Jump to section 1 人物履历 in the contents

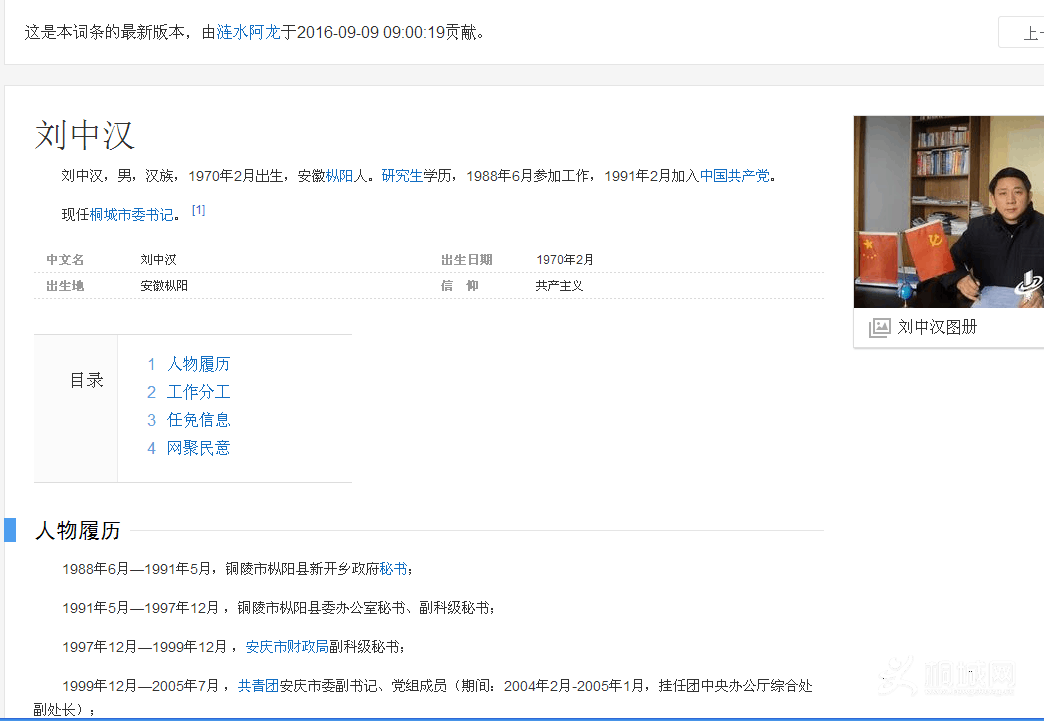click(199, 363)
